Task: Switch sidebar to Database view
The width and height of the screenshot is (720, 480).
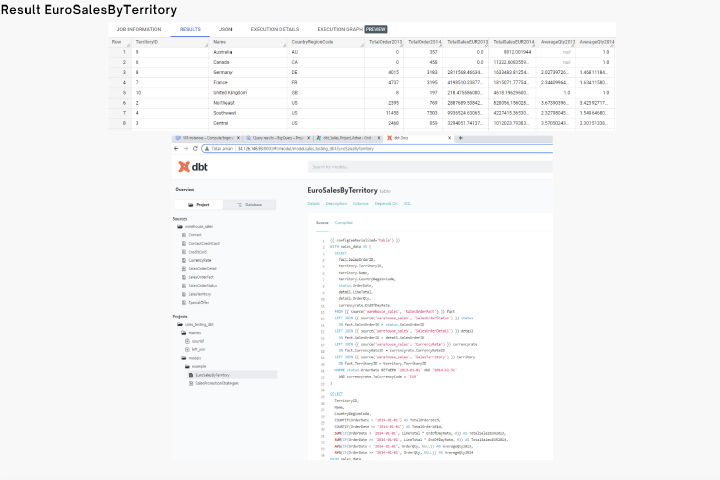Action: pos(249,205)
